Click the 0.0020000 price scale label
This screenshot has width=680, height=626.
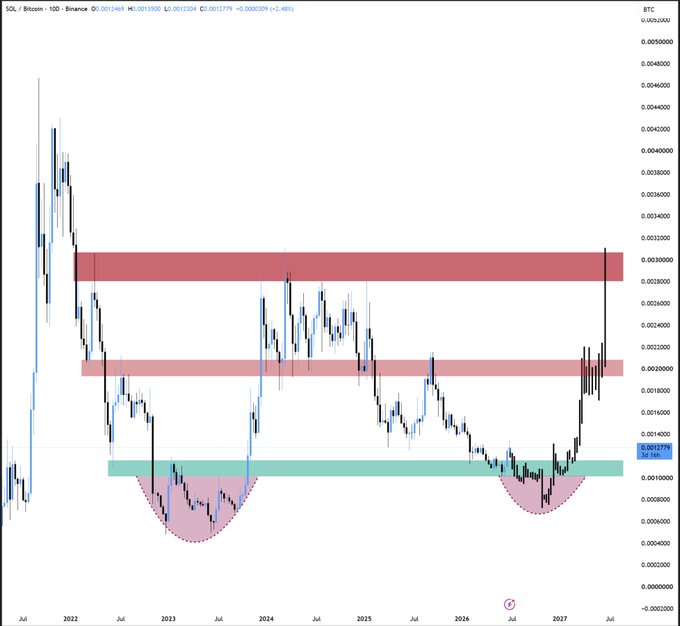click(657, 369)
